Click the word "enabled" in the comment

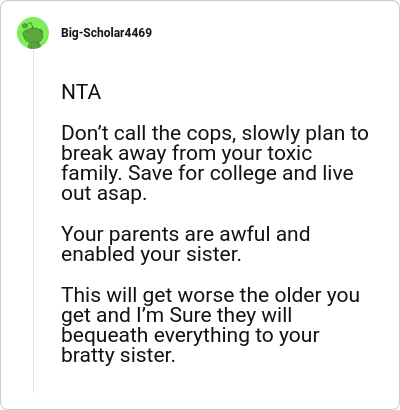tap(98, 254)
